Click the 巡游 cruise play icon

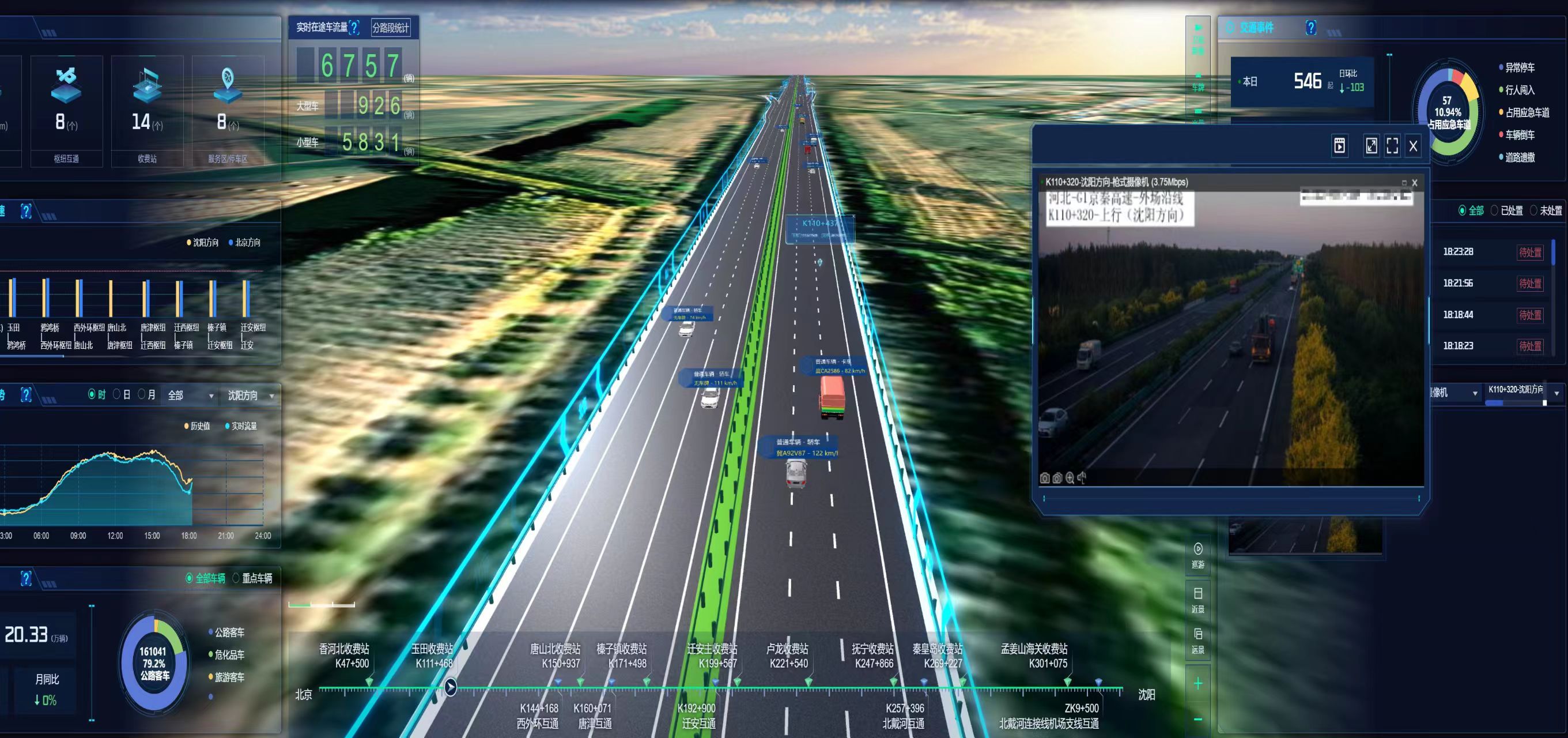point(1198,549)
